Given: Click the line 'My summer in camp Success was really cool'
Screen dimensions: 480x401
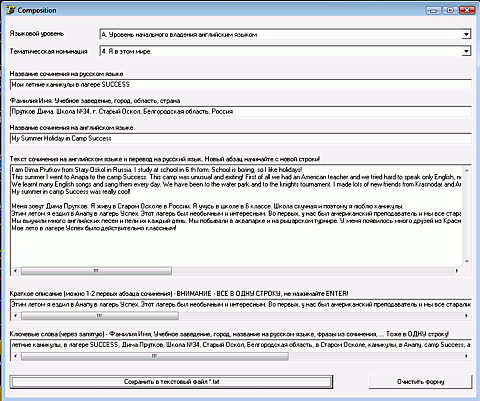Looking at the screenshot, I should [x=71, y=192].
